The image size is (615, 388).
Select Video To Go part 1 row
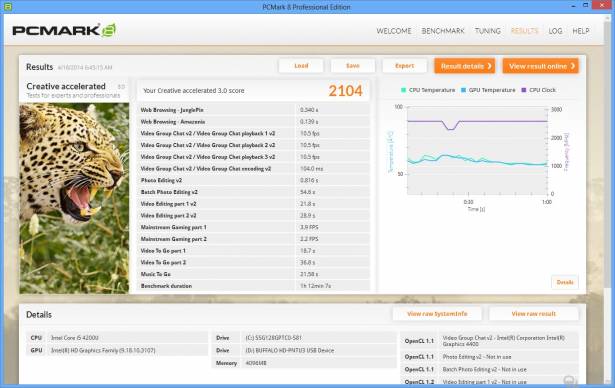tap(253, 251)
